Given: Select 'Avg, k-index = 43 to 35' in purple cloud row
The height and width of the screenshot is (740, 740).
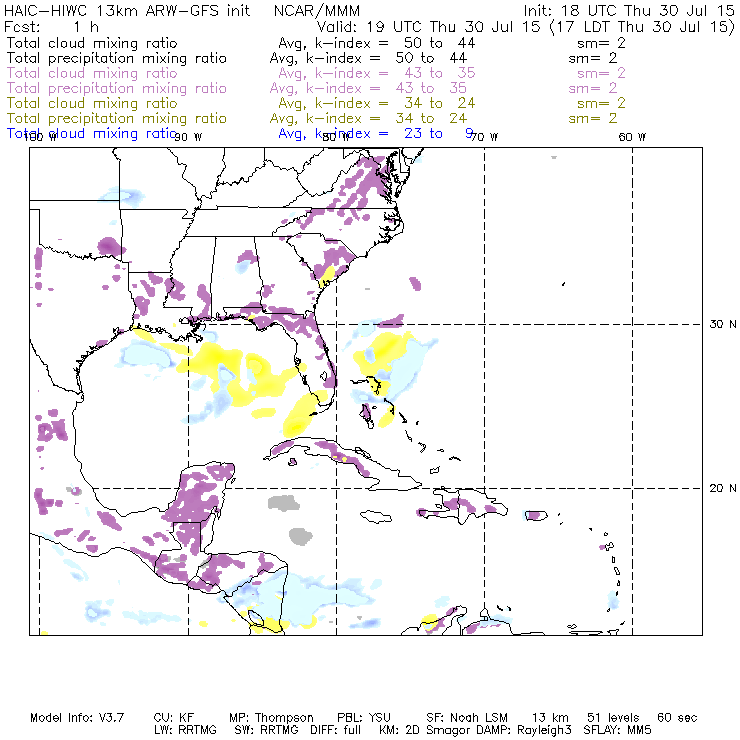Looking at the screenshot, I should (377, 73).
